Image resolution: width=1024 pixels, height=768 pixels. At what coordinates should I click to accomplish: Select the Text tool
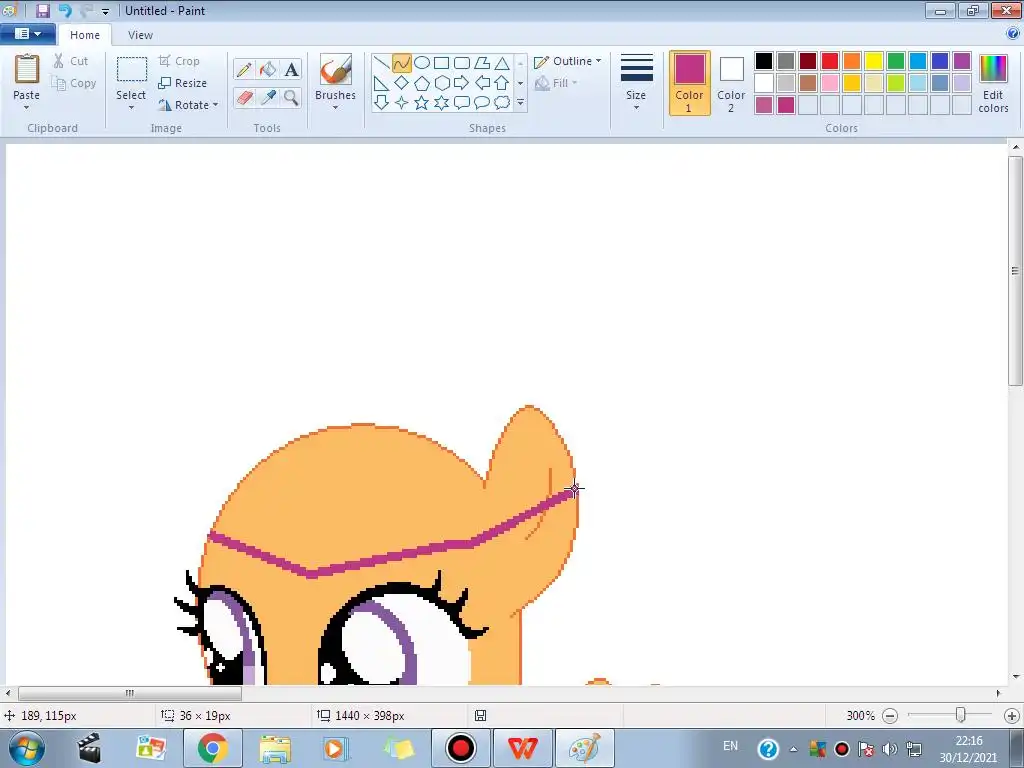click(x=291, y=69)
